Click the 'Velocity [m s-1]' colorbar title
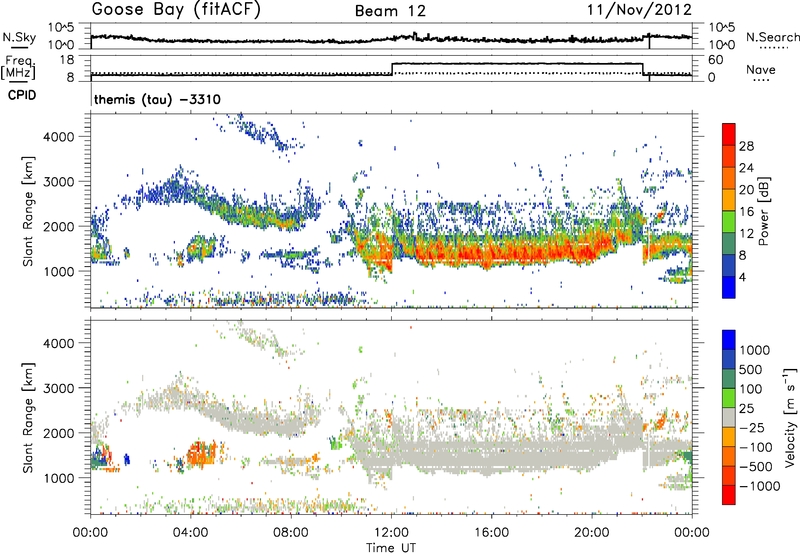The width and height of the screenshot is (800, 554). click(790, 416)
